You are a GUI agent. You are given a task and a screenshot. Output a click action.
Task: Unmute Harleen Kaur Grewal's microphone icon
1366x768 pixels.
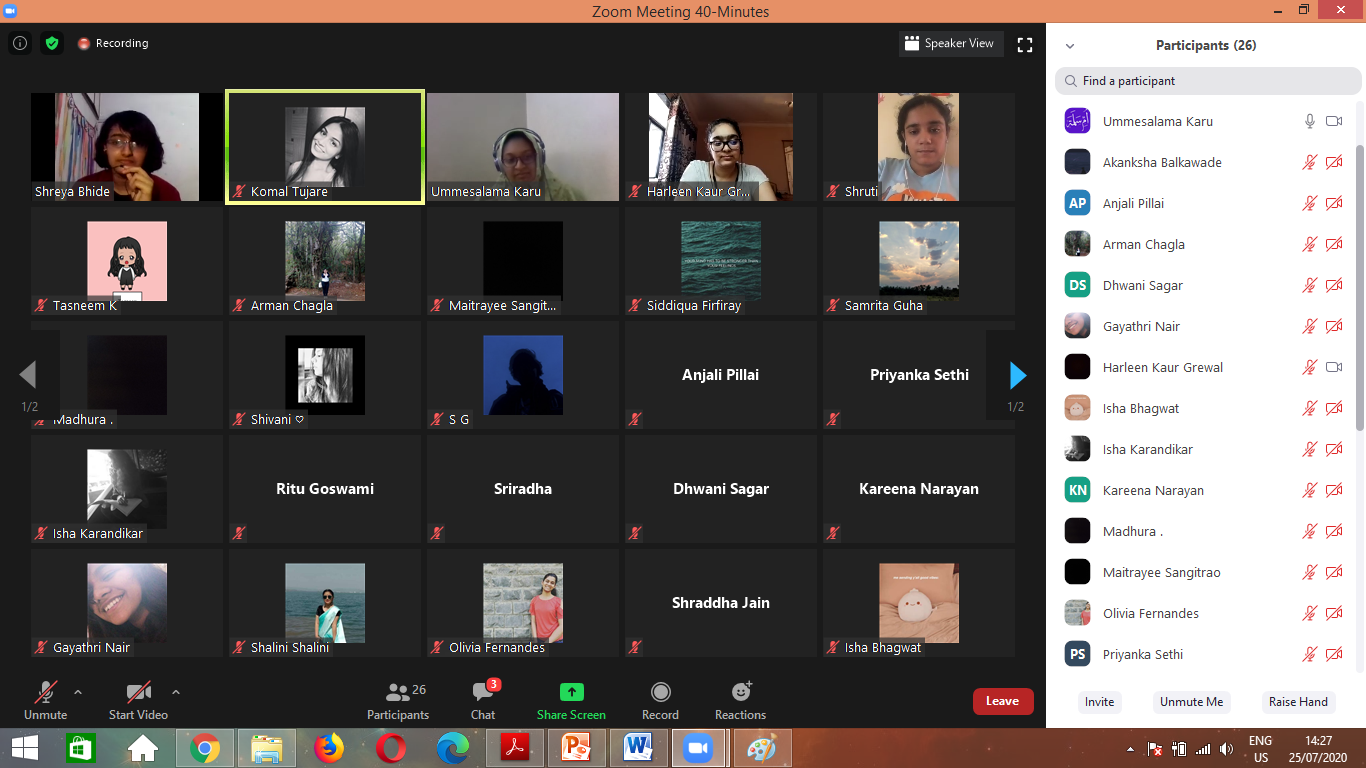click(1310, 367)
